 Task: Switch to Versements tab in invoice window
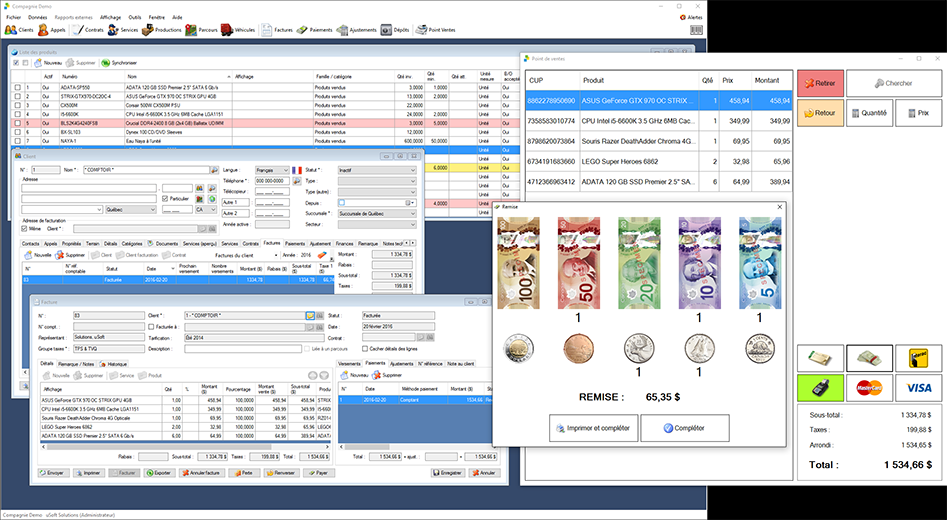click(350, 364)
